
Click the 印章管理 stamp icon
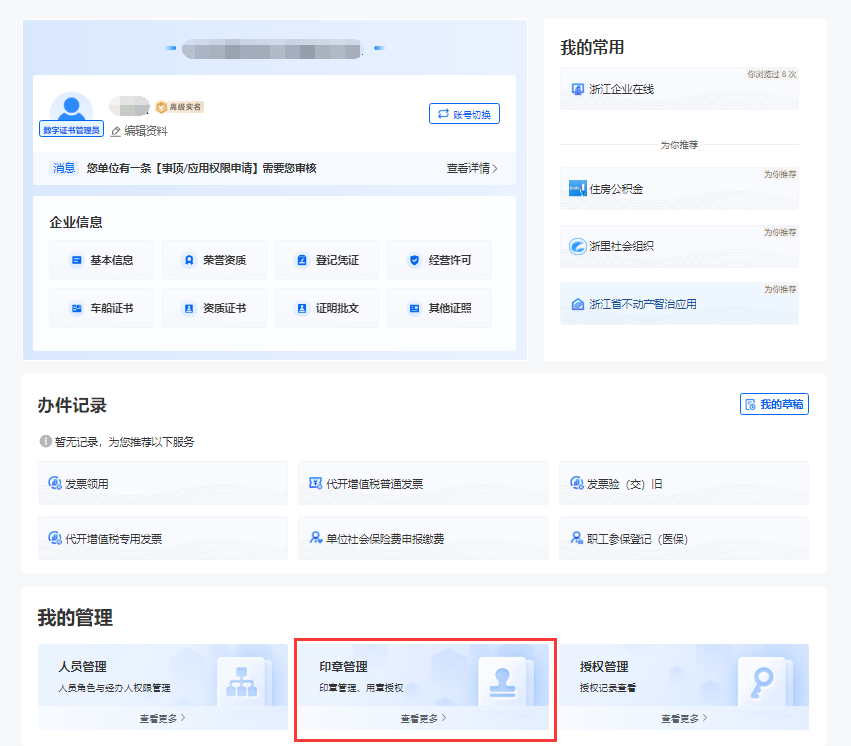(x=501, y=682)
